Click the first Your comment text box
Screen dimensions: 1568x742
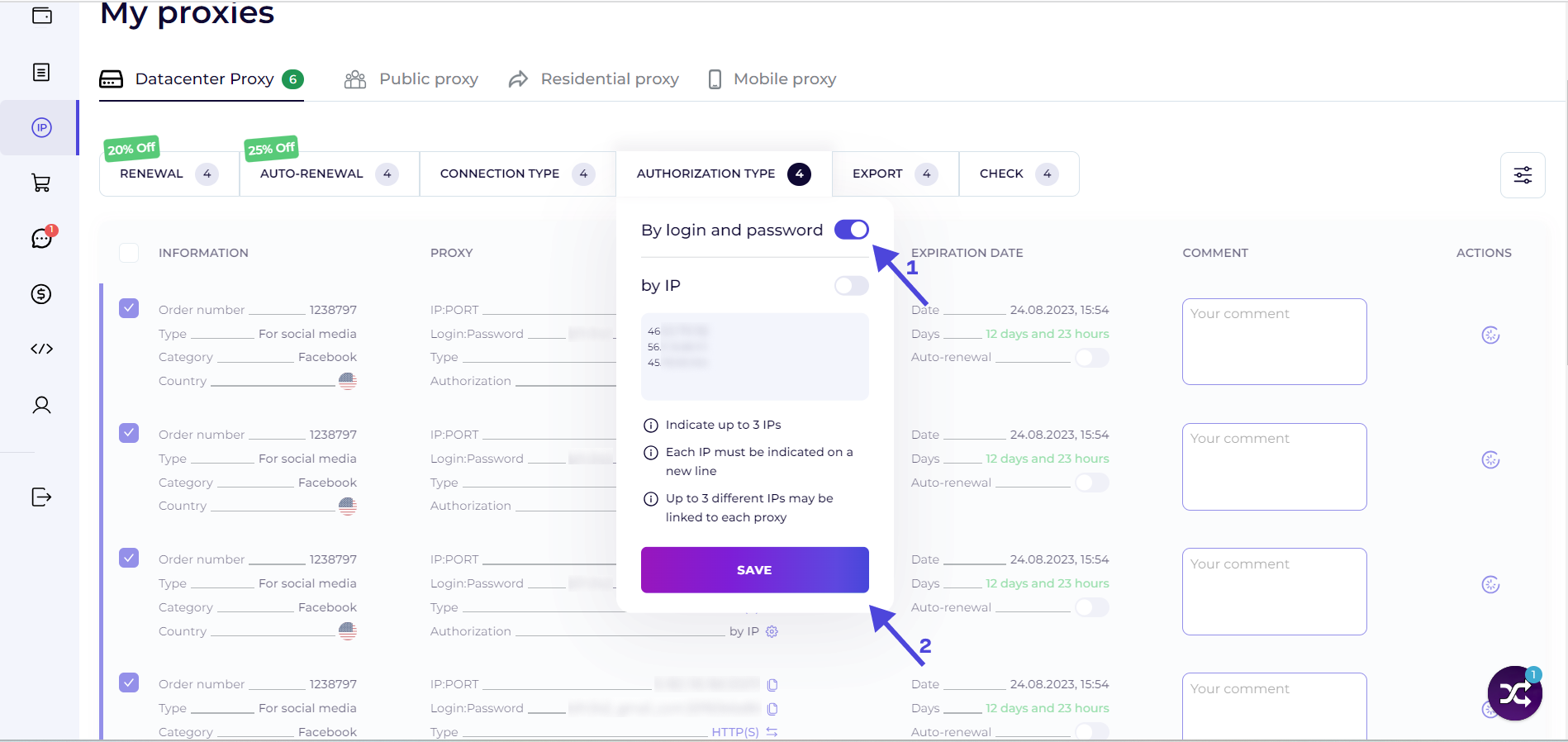point(1275,342)
